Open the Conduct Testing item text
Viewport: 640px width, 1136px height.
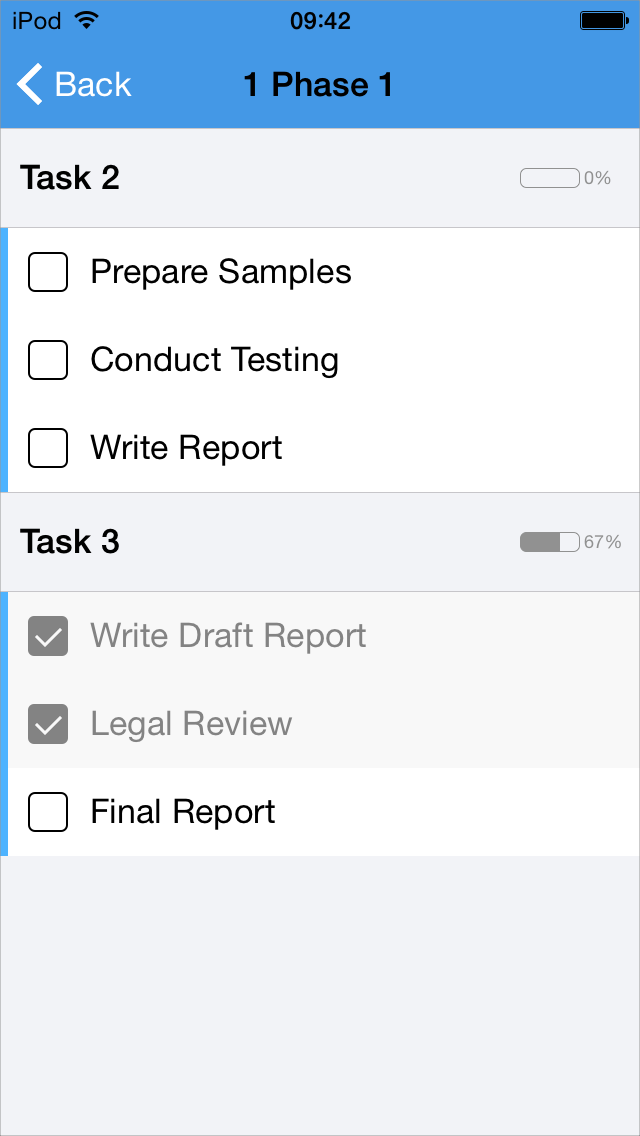pyautogui.click(x=214, y=360)
